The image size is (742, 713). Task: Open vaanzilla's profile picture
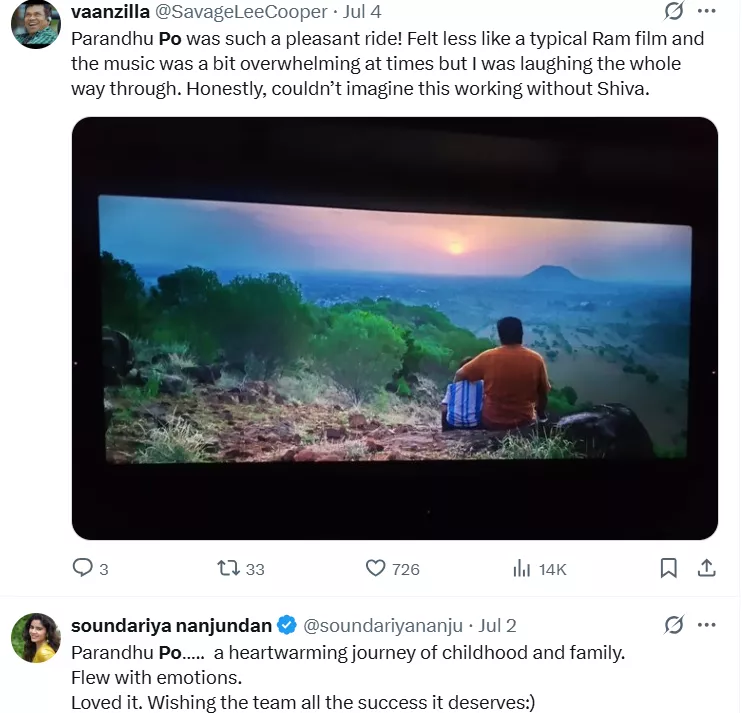(35, 24)
